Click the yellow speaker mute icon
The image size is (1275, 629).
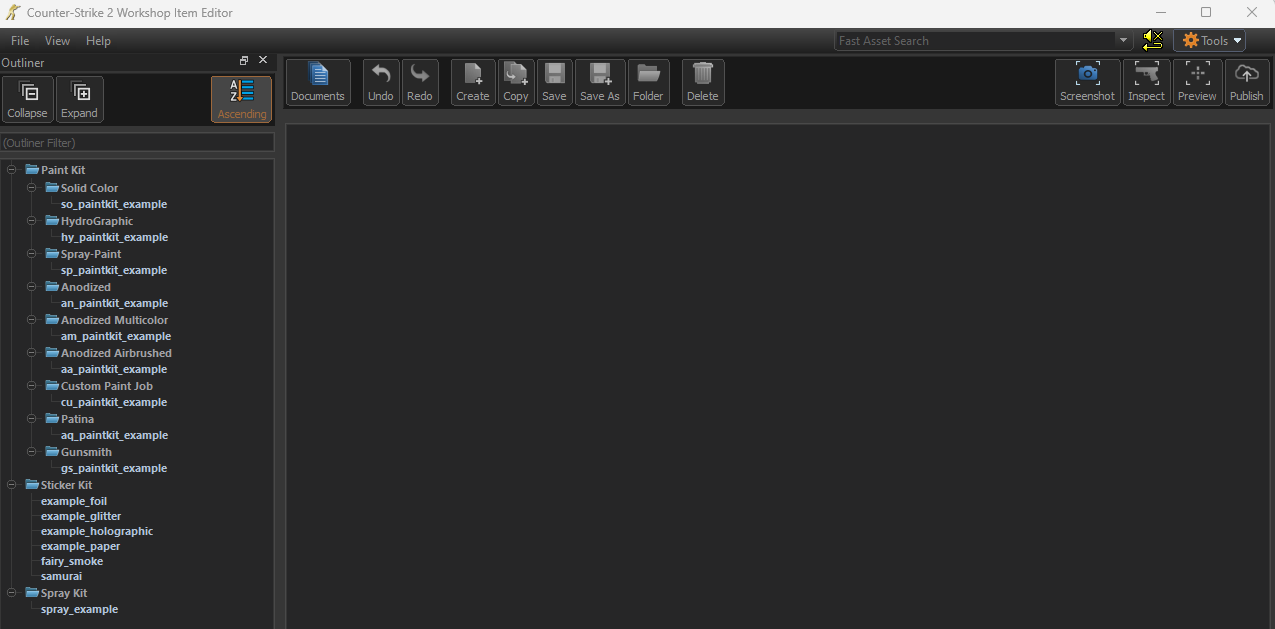click(1152, 40)
